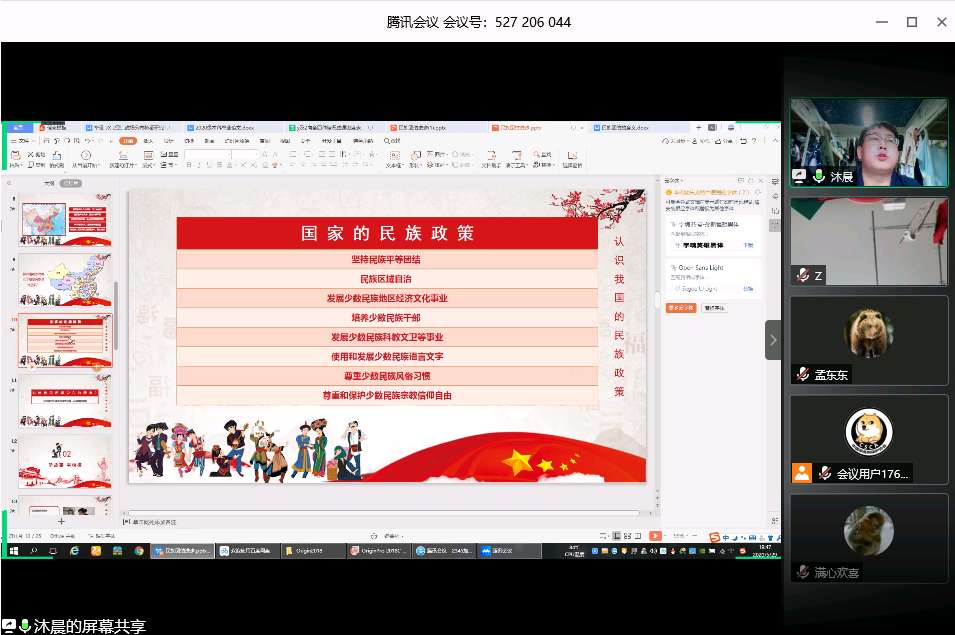Download the Open Sans Light font

pos(748,288)
